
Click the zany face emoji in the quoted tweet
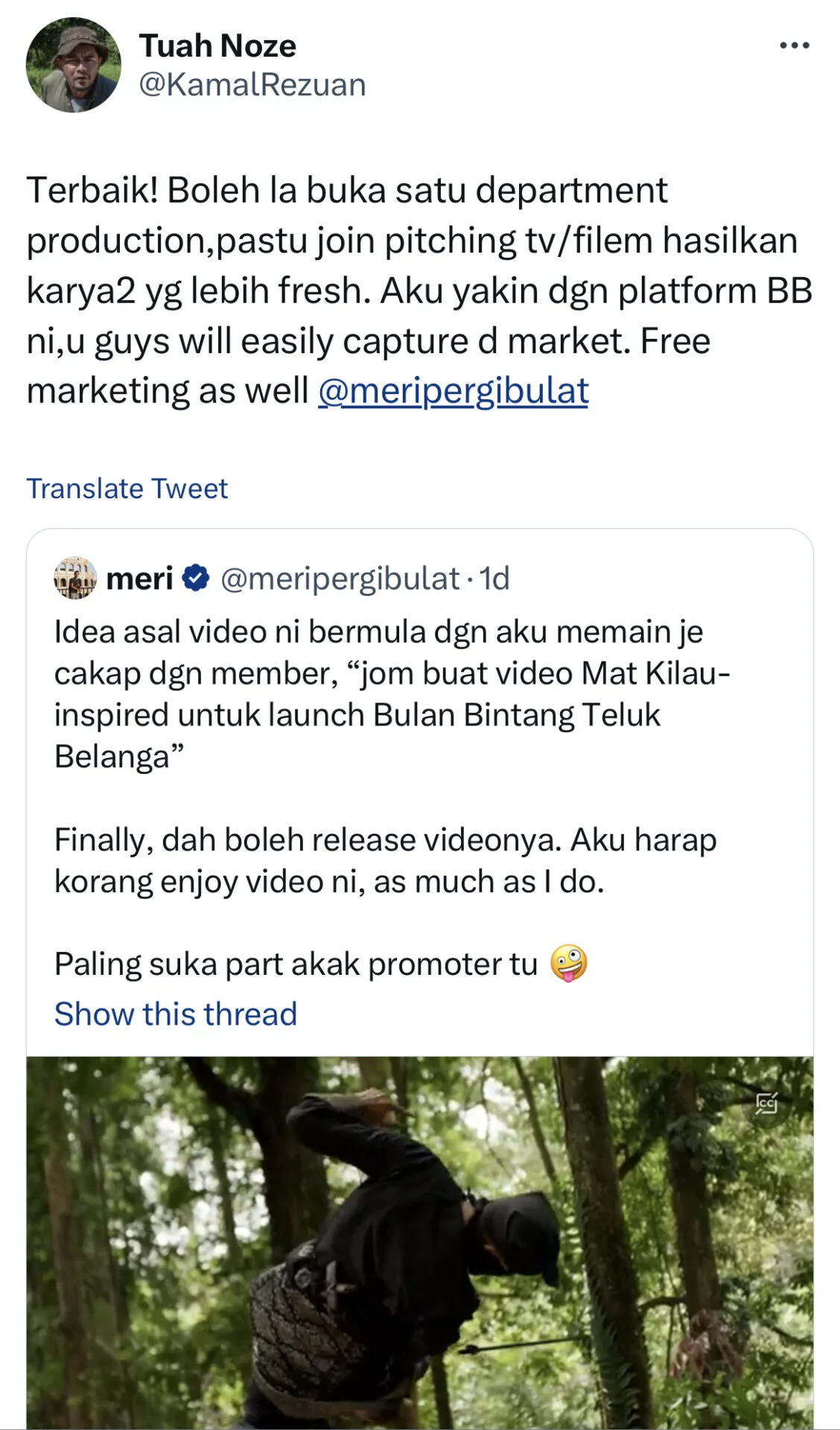point(569,964)
